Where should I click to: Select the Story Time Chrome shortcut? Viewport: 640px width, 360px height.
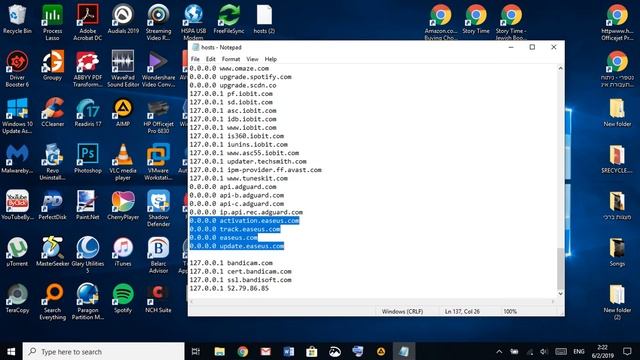pos(476,19)
